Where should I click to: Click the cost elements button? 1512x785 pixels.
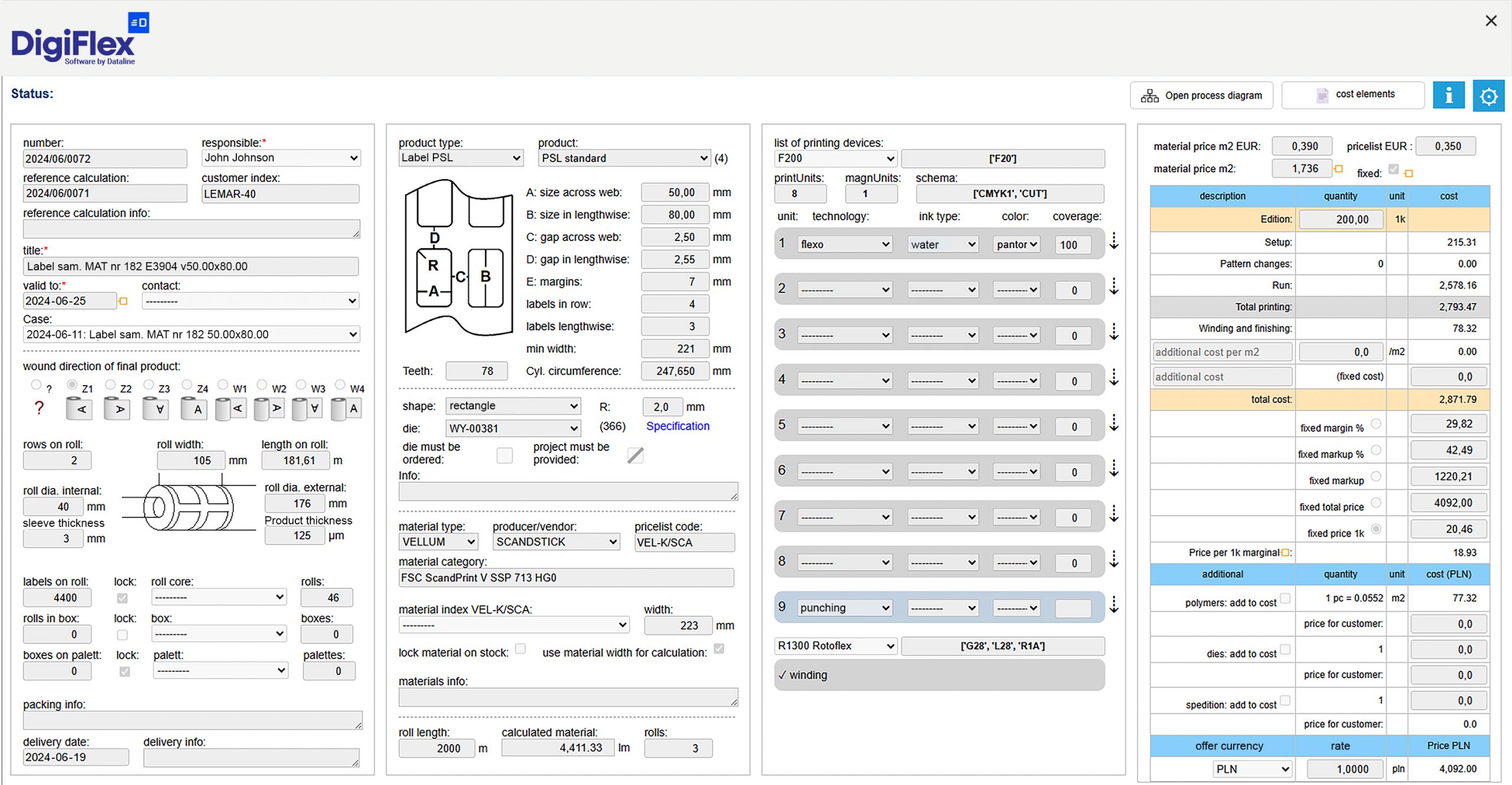coord(1353,95)
